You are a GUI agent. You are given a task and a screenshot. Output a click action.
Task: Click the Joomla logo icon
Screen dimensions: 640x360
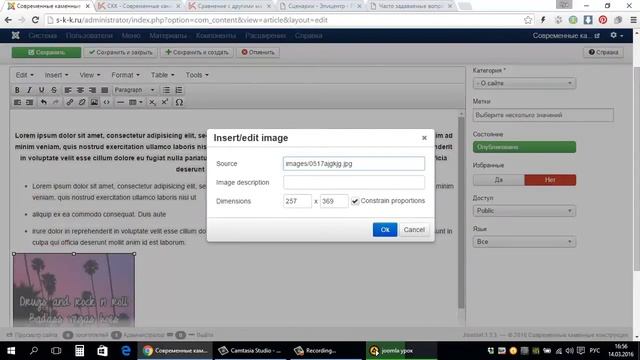(16, 36)
